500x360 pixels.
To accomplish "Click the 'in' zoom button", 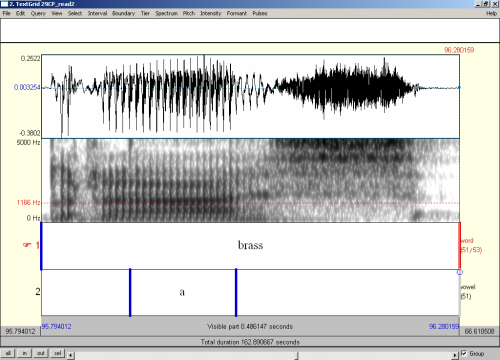I will pos(25,353).
